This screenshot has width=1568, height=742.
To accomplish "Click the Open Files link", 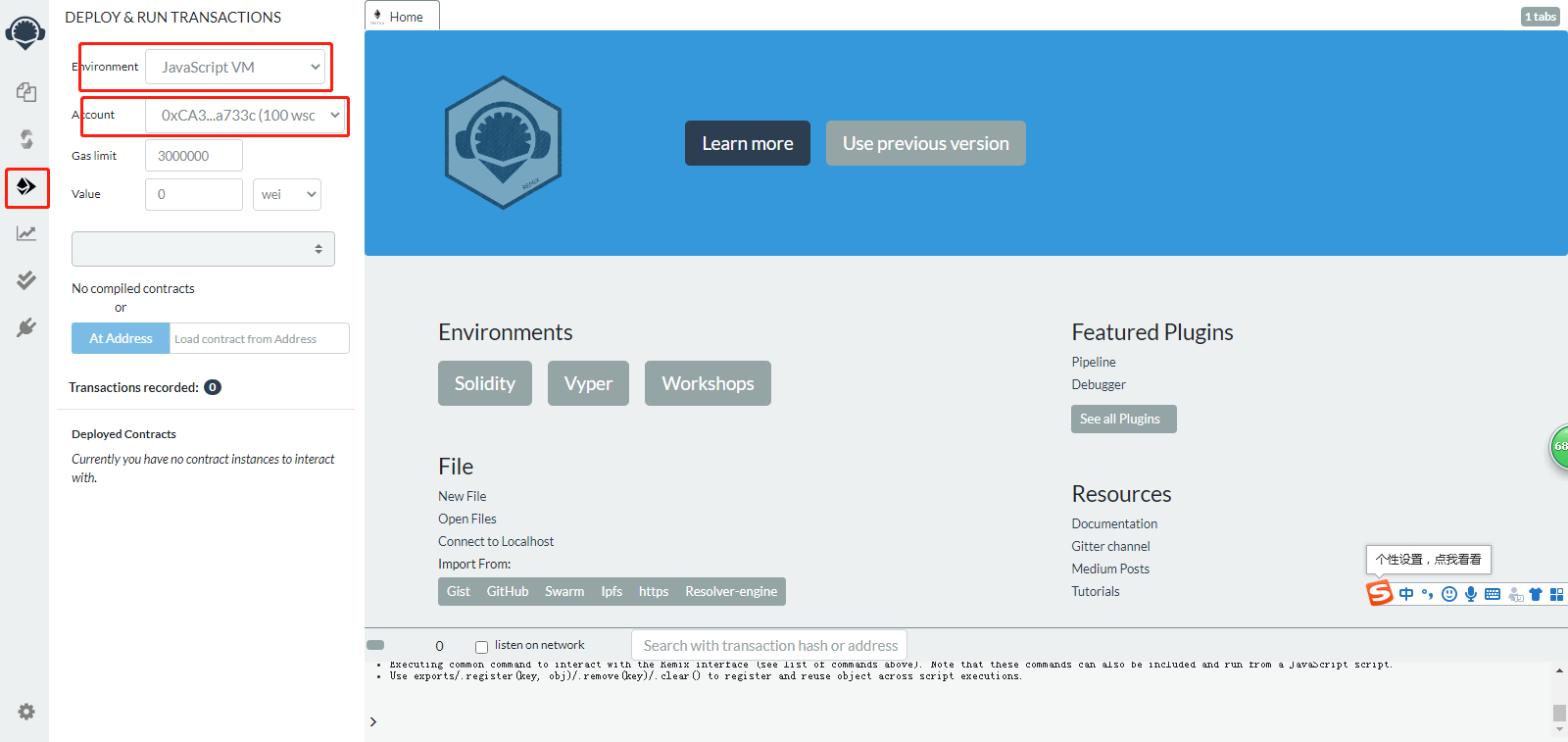I will click(x=467, y=519).
